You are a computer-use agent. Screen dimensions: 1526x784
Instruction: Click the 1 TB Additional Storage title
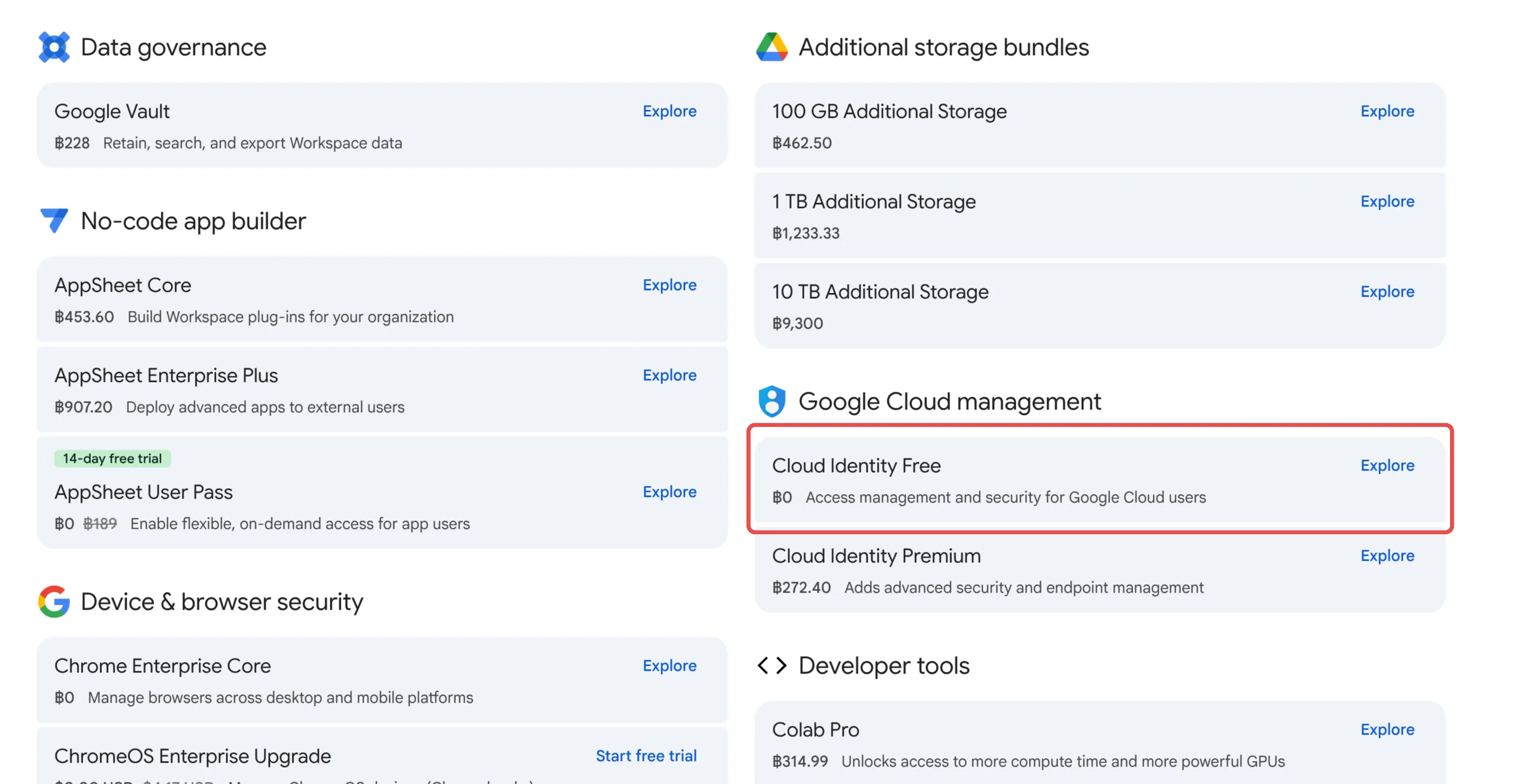tap(874, 201)
